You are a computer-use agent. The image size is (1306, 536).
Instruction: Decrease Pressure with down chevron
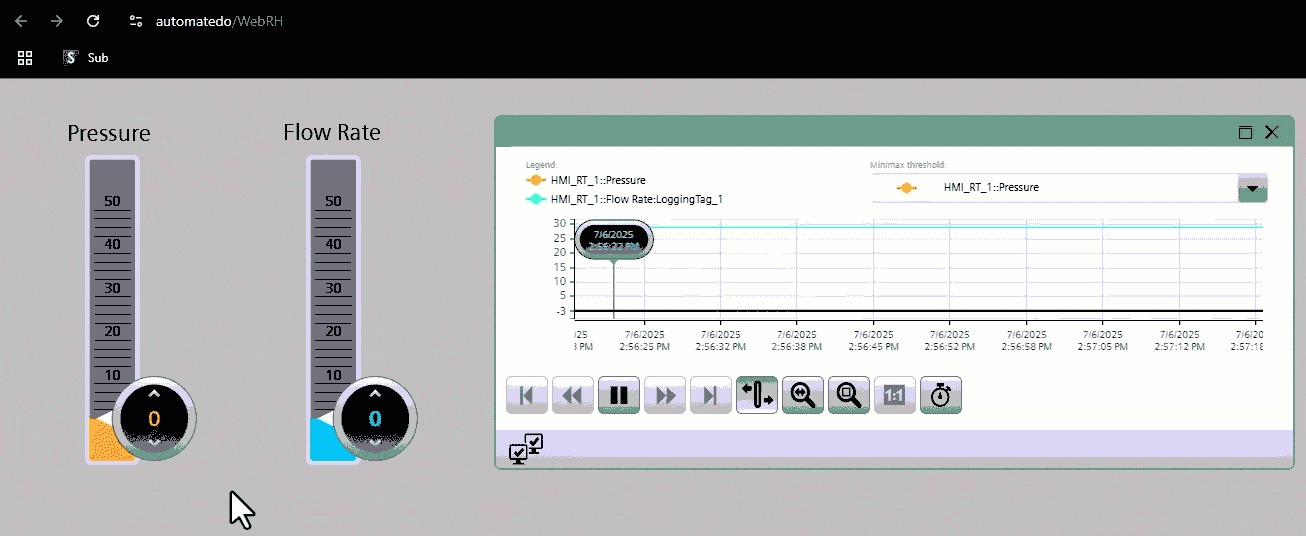154,441
